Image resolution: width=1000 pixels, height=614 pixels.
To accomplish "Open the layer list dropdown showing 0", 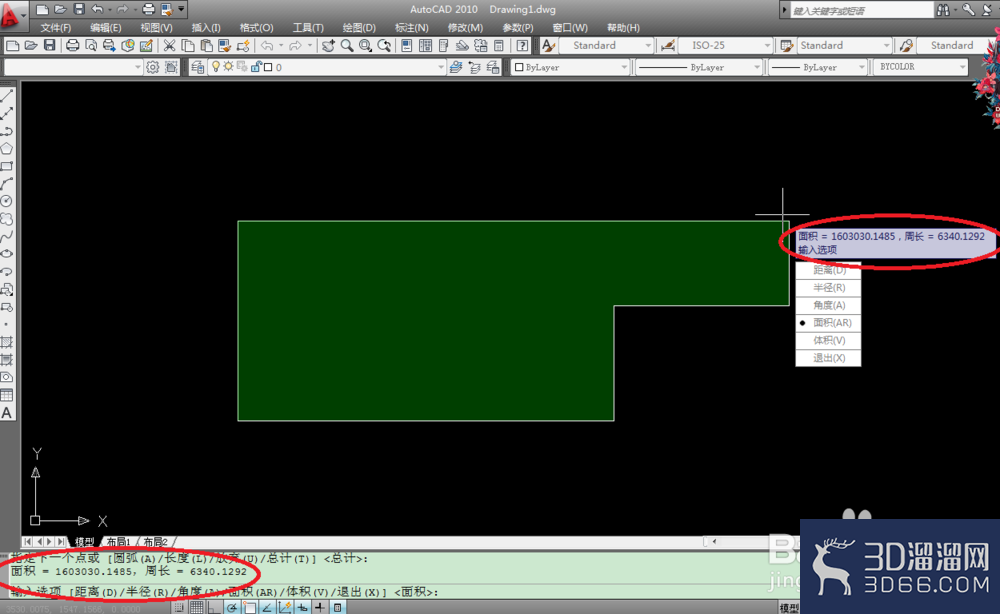I will (x=327, y=67).
